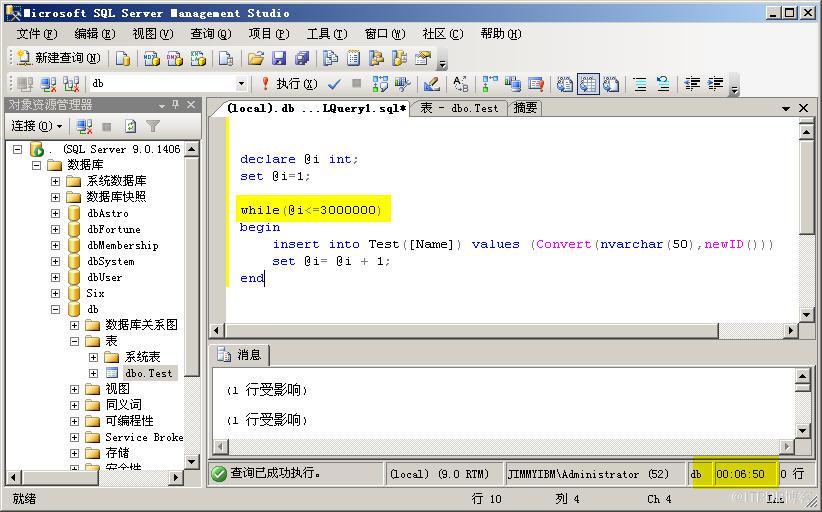Click the Analysis Services XMLA query icon
The width and height of the screenshot is (822, 512).
coord(198,58)
